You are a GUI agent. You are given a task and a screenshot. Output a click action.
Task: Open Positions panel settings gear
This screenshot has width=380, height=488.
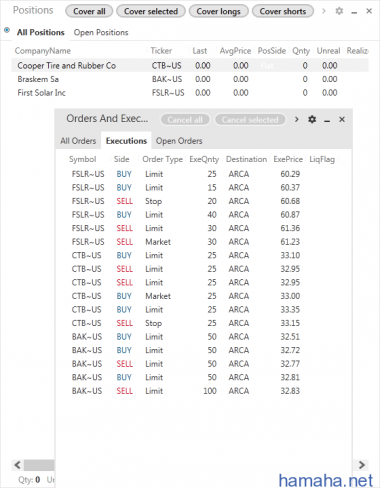pos(339,11)
